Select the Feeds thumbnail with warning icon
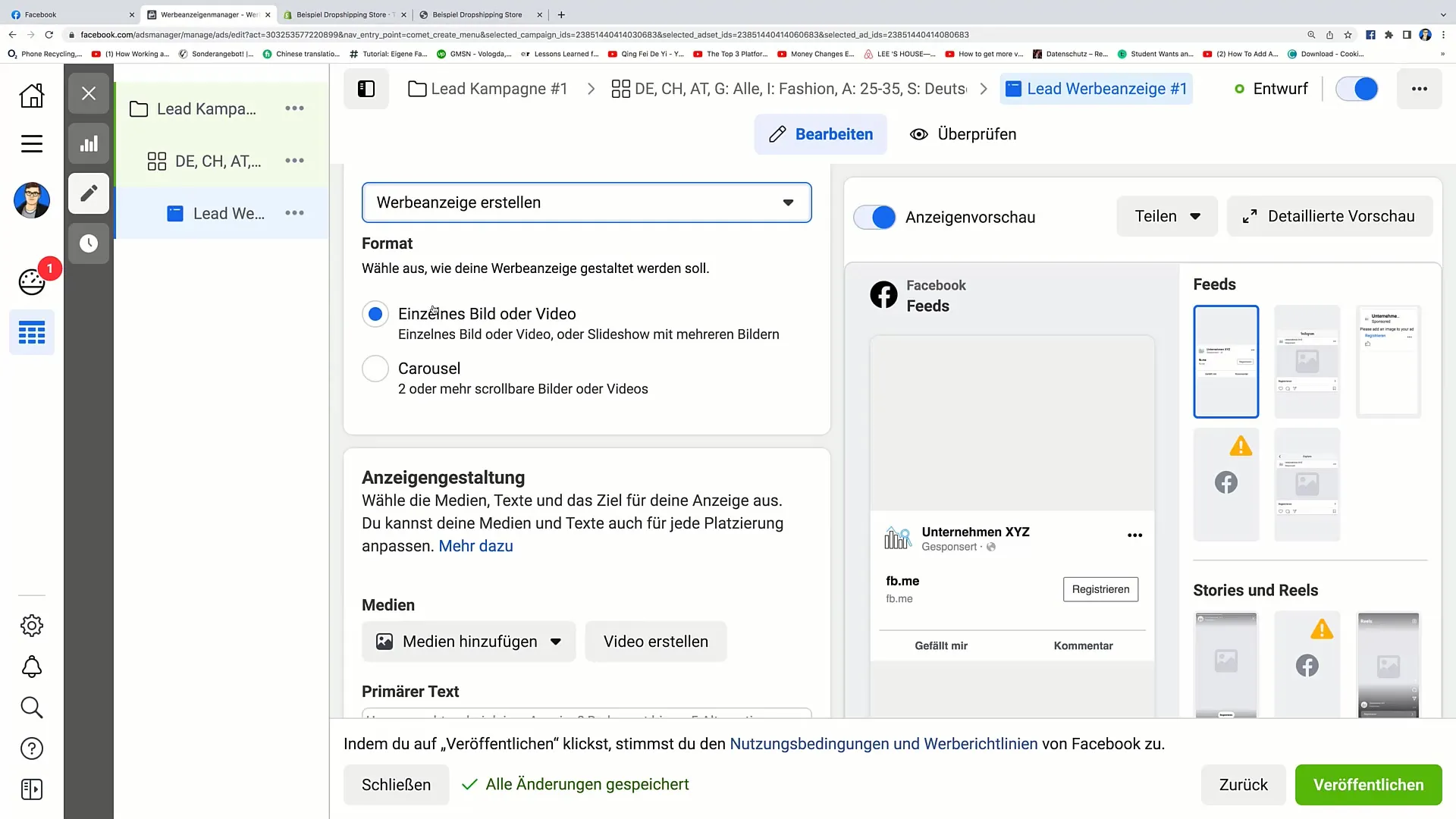This screenshot has height=819, width=1456. (x=1226, y=485)
